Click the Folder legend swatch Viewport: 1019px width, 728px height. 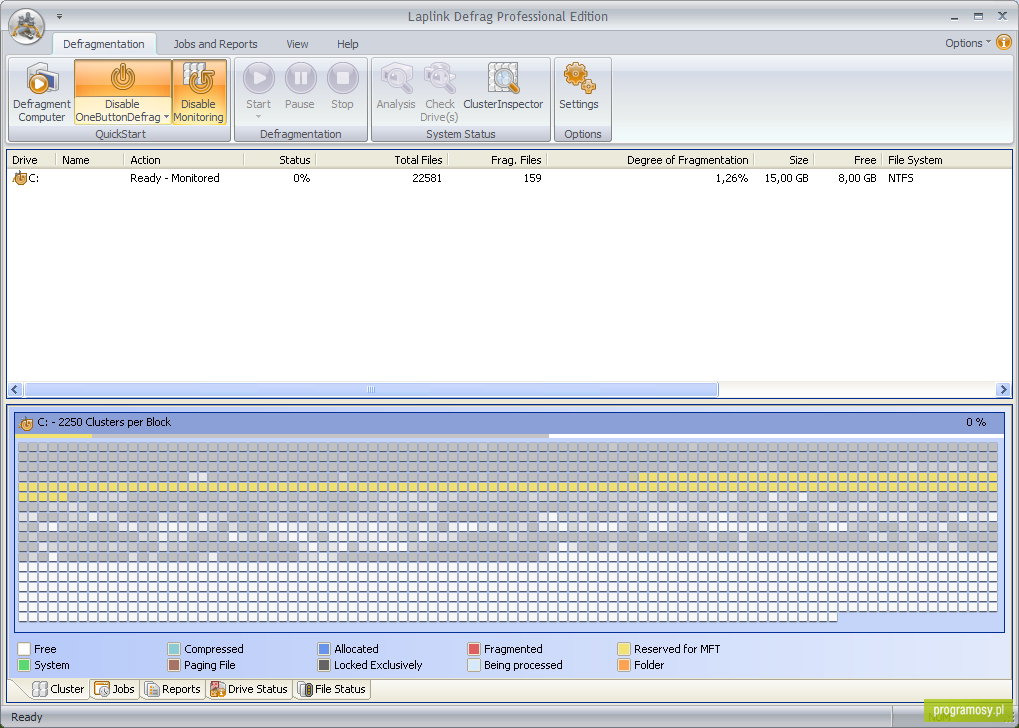pyautogui.click(x=624, y=665)
